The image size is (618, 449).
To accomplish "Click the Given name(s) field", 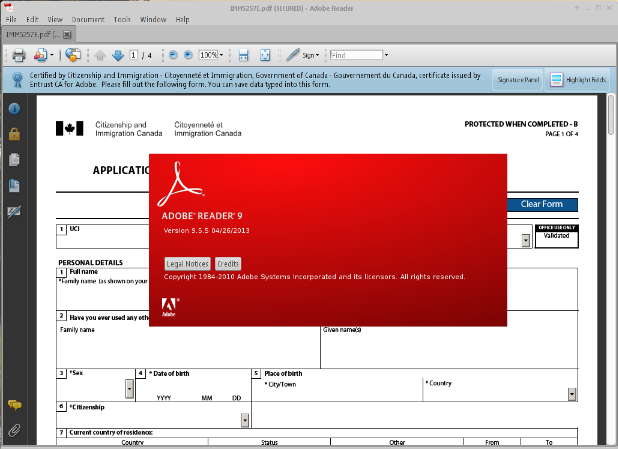I will pyautogui.click(x=449, y=350).
